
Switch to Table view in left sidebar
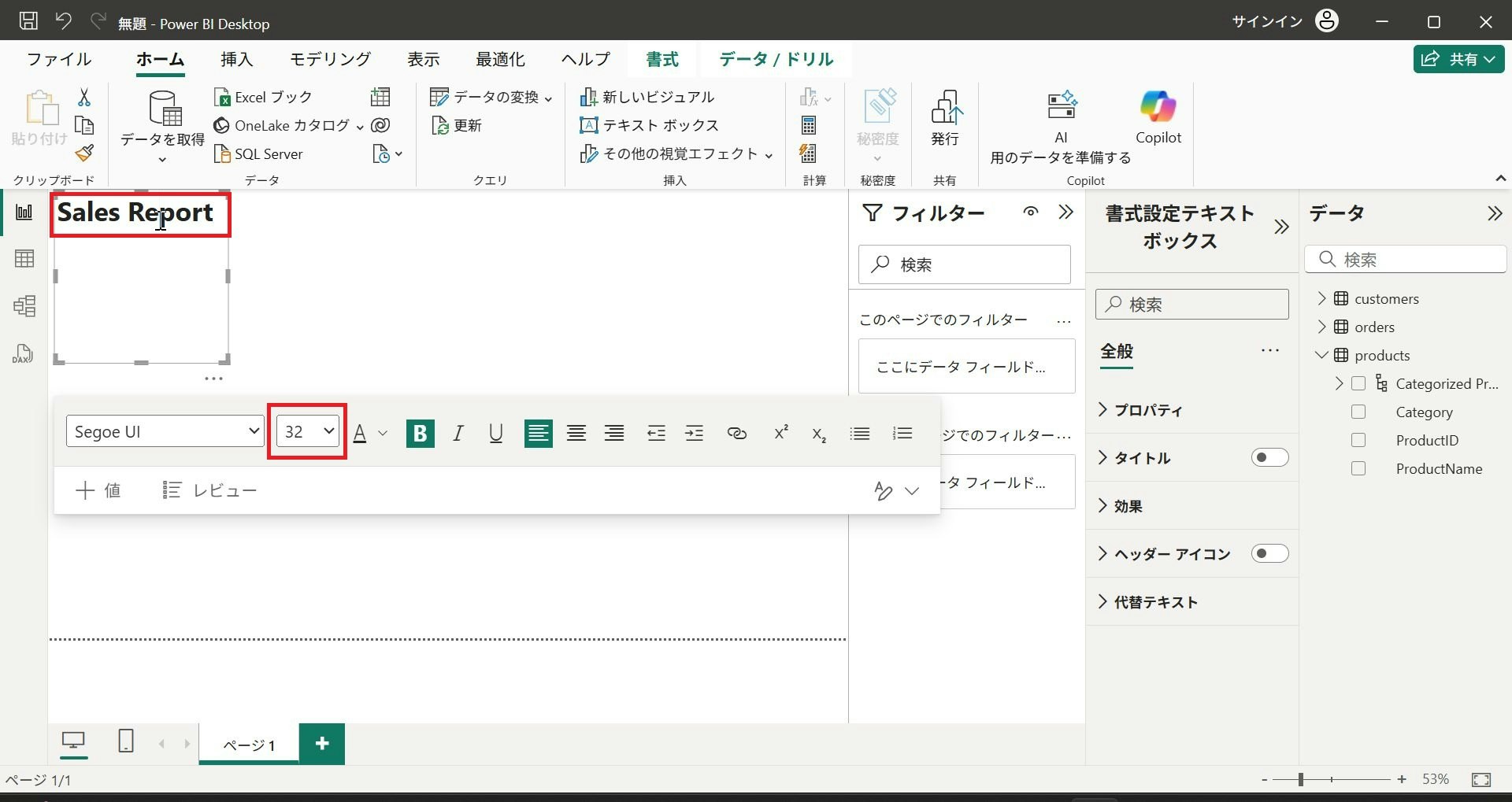[24, 259]
